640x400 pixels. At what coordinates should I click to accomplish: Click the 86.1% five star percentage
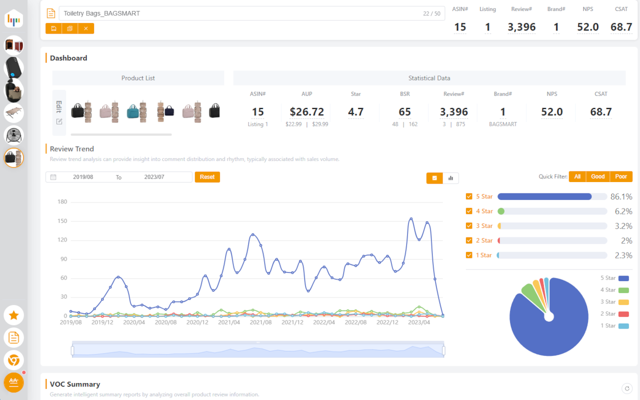[621, 197]
